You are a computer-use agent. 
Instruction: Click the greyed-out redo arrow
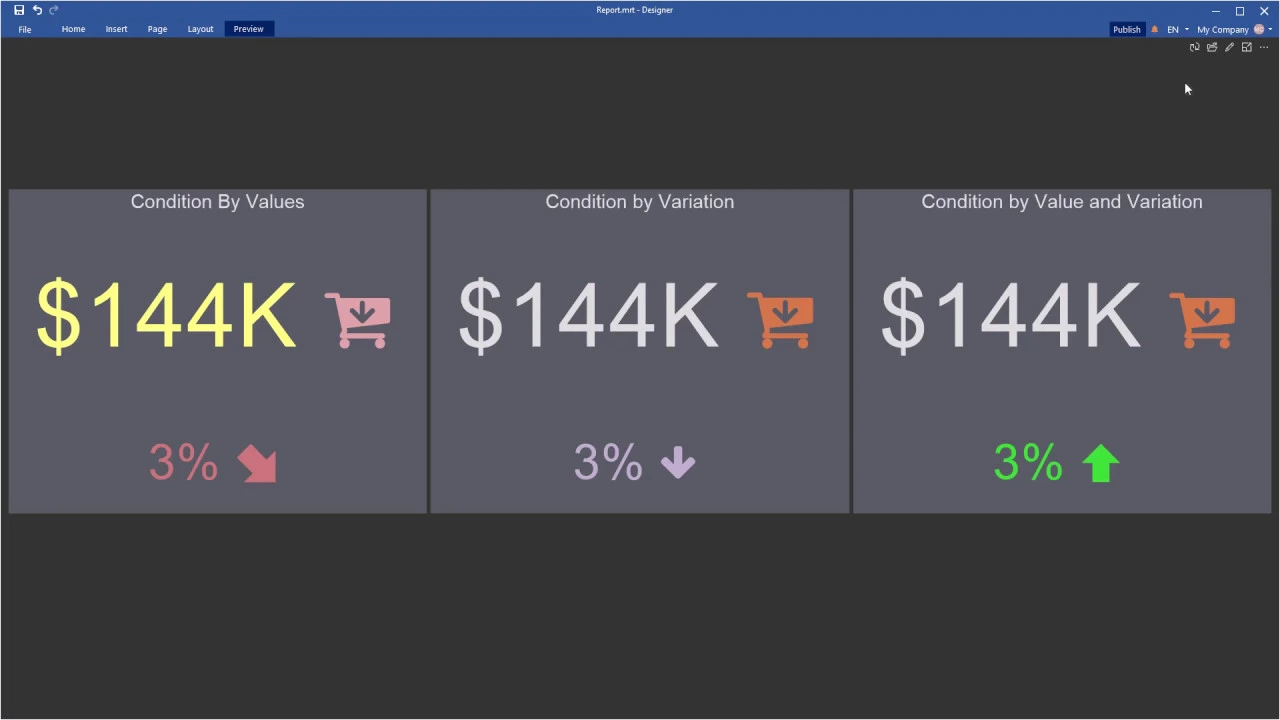coord(54,10)
